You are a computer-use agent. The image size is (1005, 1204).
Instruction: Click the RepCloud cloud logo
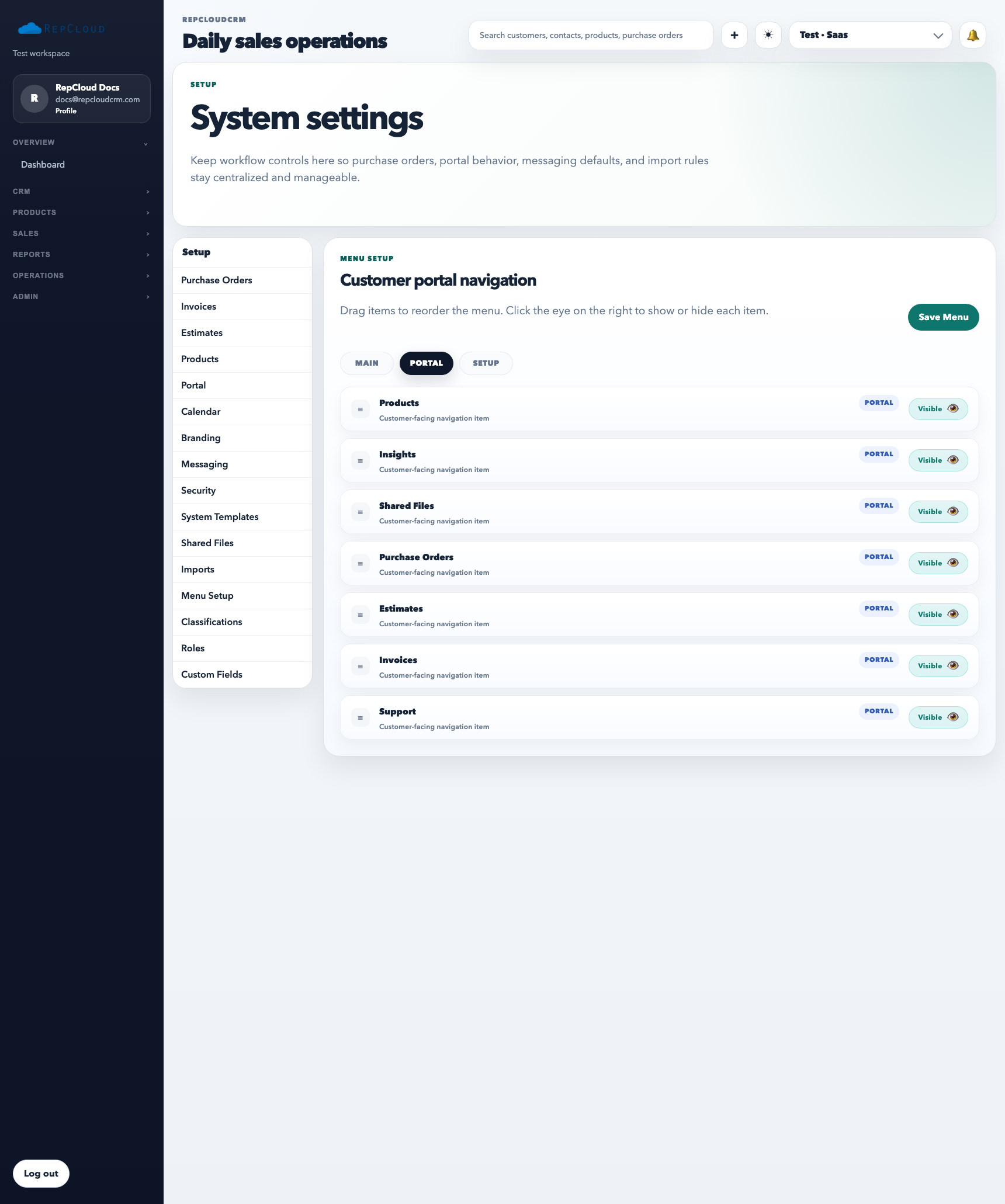pos(61,28)
